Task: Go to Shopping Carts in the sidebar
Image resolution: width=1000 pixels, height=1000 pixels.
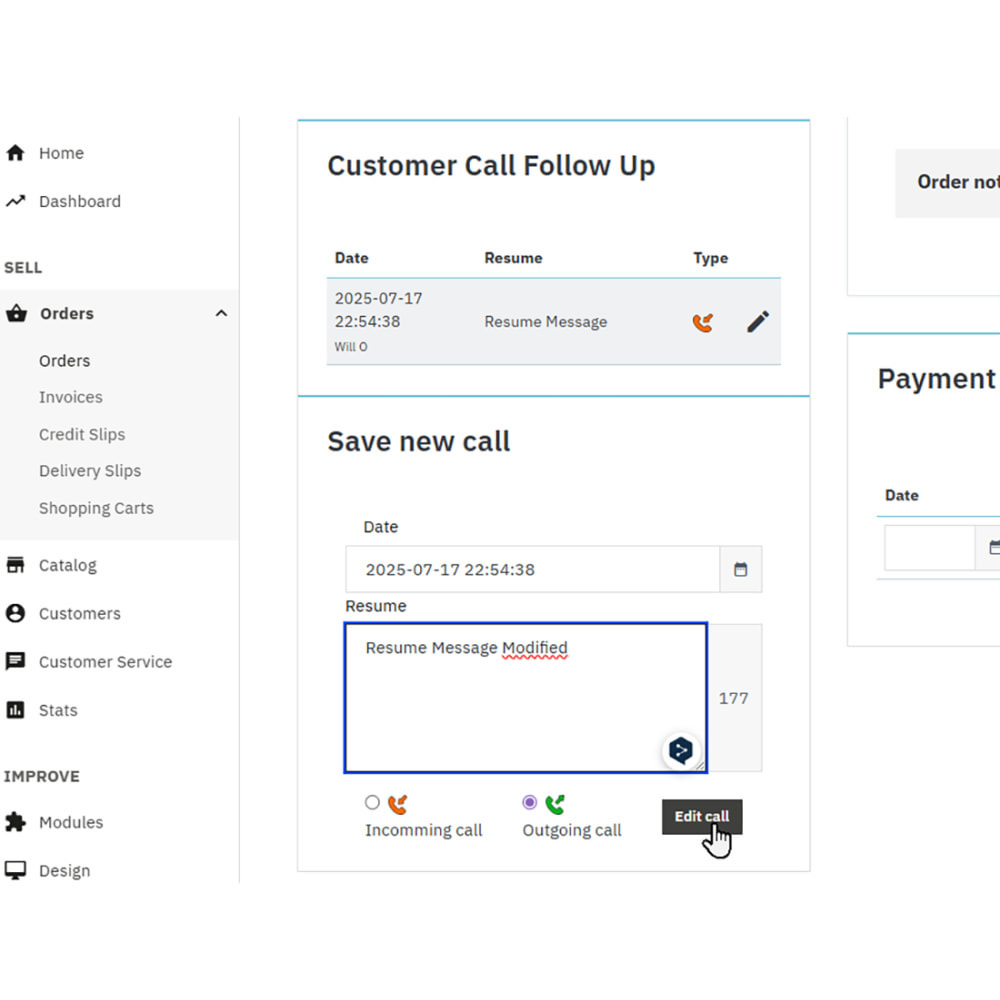Action: point(96,508)
